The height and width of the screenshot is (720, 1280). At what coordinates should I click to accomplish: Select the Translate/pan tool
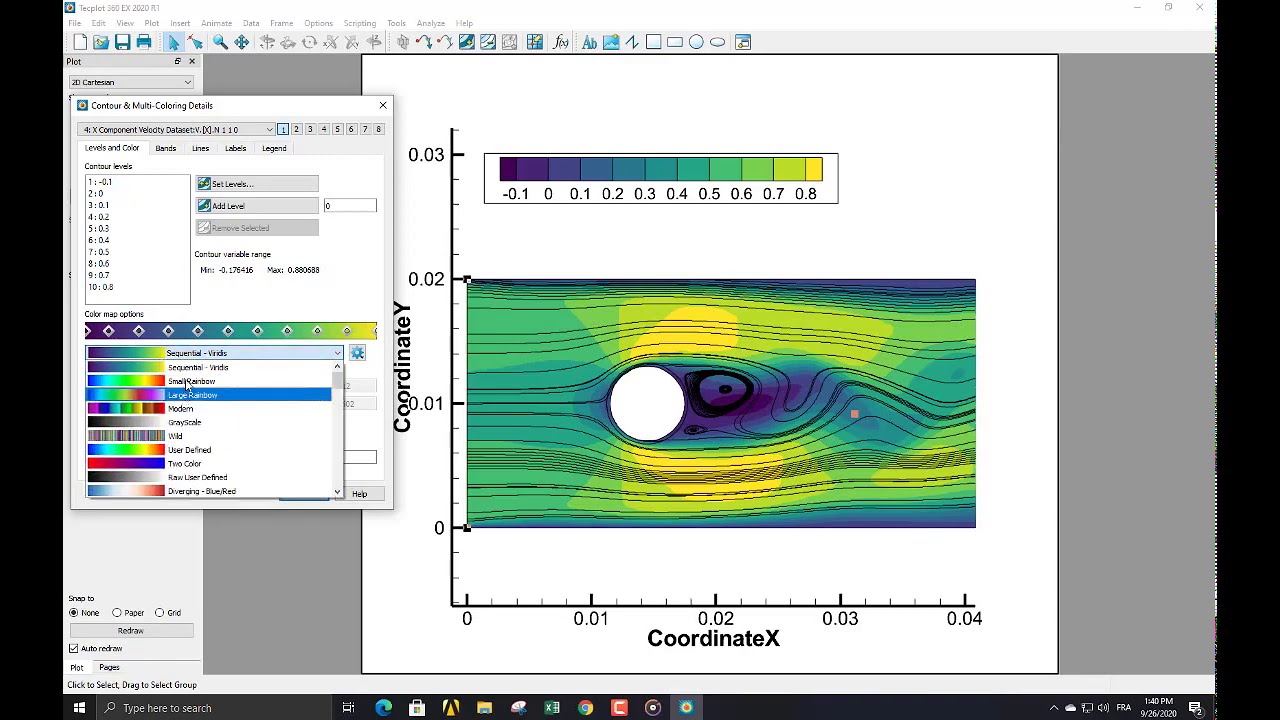pos(242,42)
